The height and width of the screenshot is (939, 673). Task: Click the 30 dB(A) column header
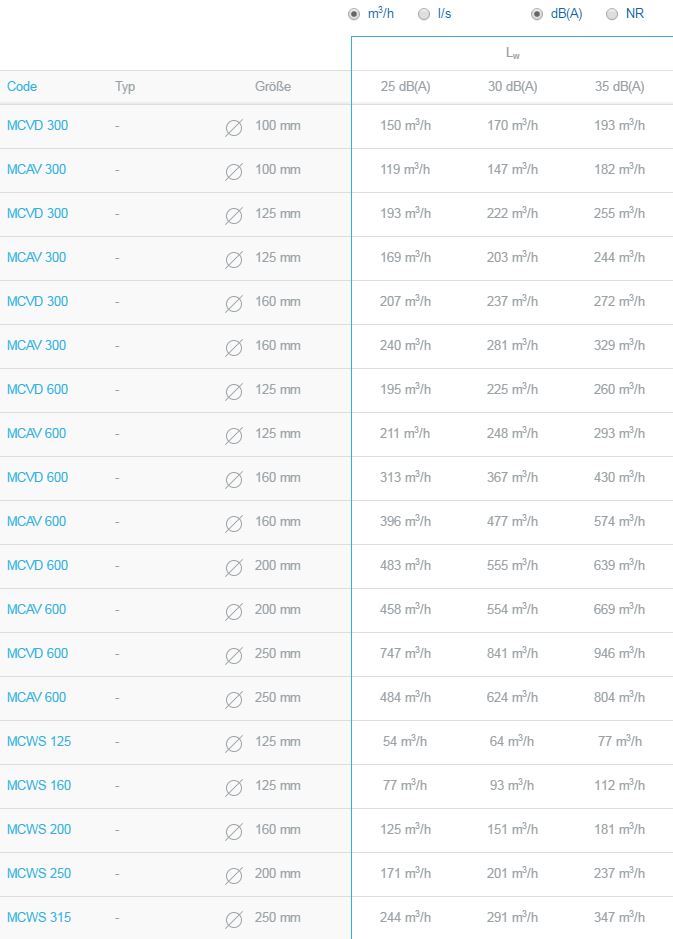point(513,86)
